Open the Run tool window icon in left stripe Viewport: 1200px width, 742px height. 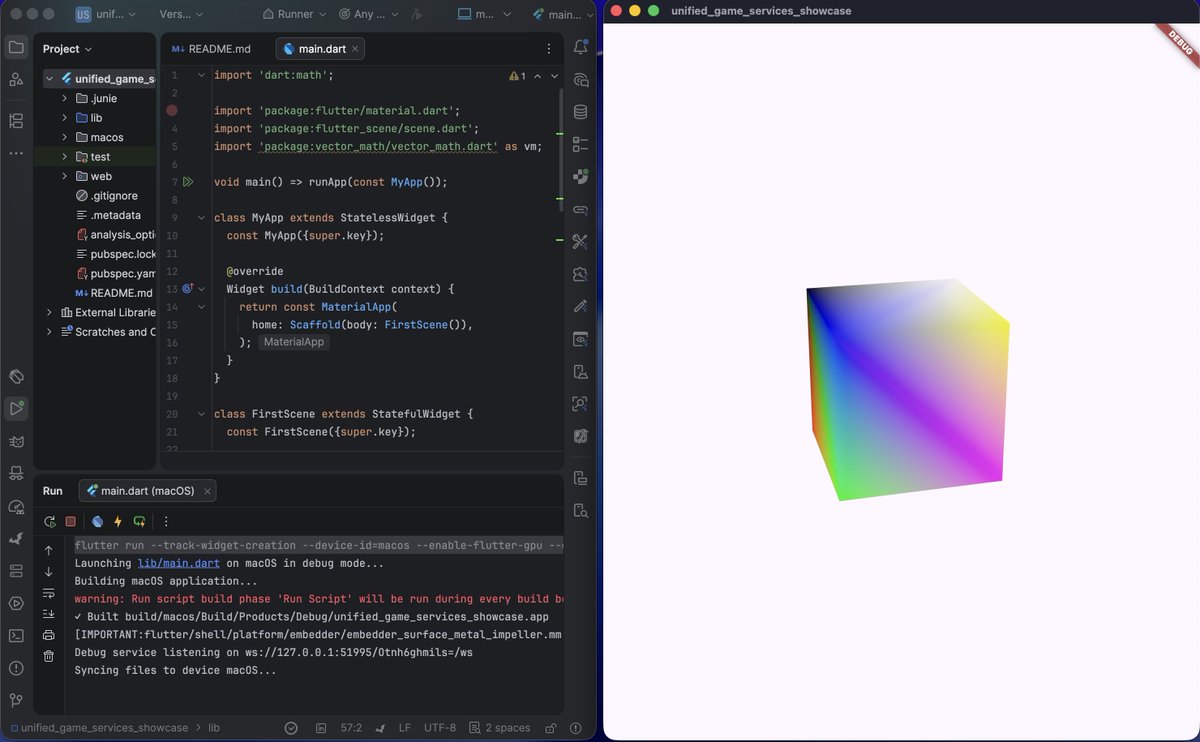pyautogui.click(x=16, y=408)
